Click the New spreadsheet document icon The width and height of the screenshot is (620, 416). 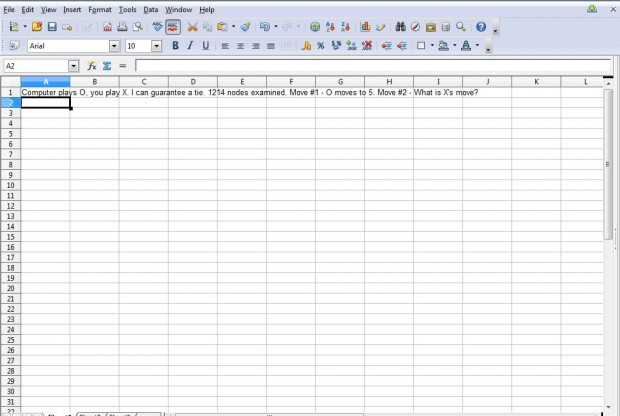[x=14, y=27]
